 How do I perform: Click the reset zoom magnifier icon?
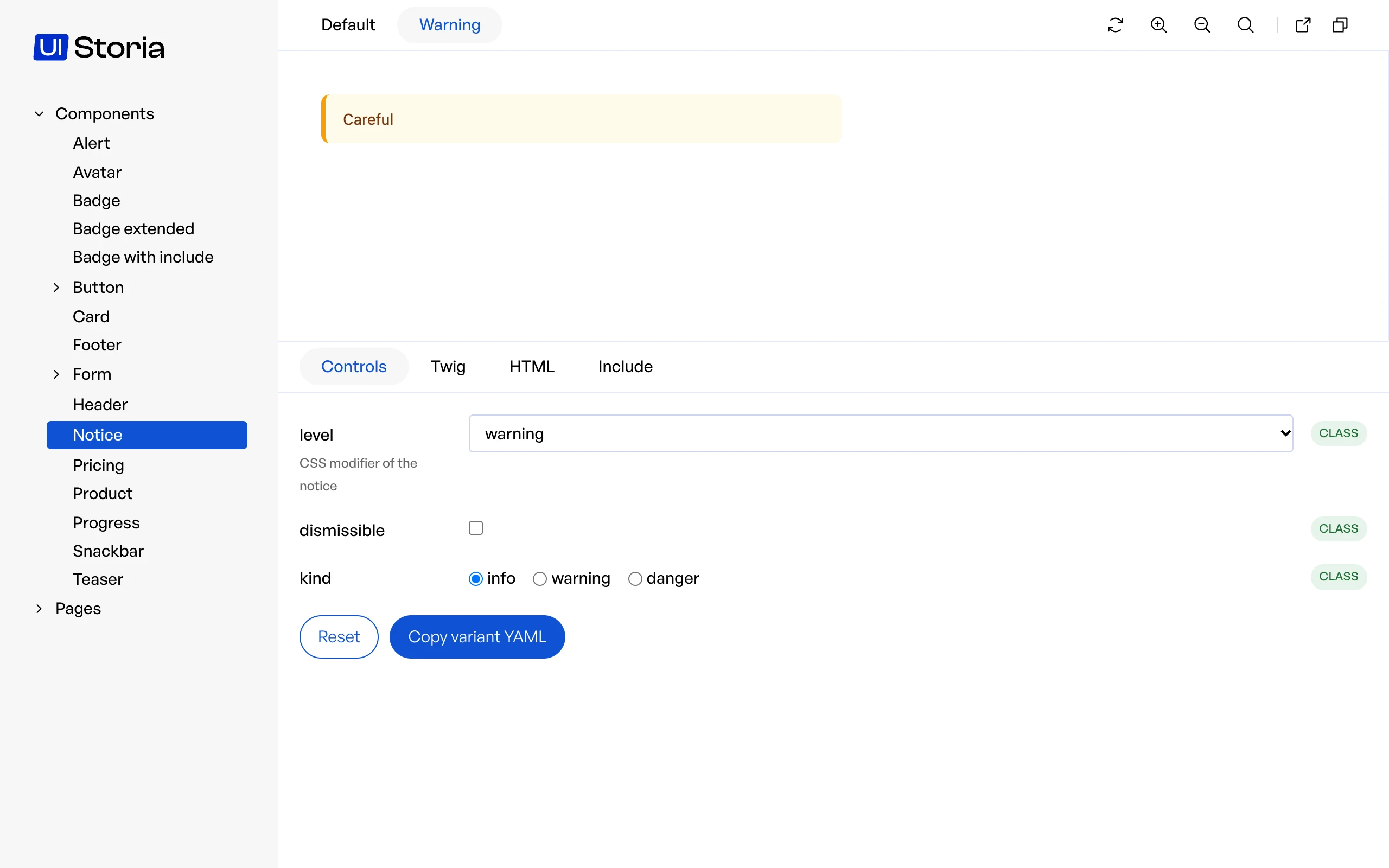[1246, 25]
